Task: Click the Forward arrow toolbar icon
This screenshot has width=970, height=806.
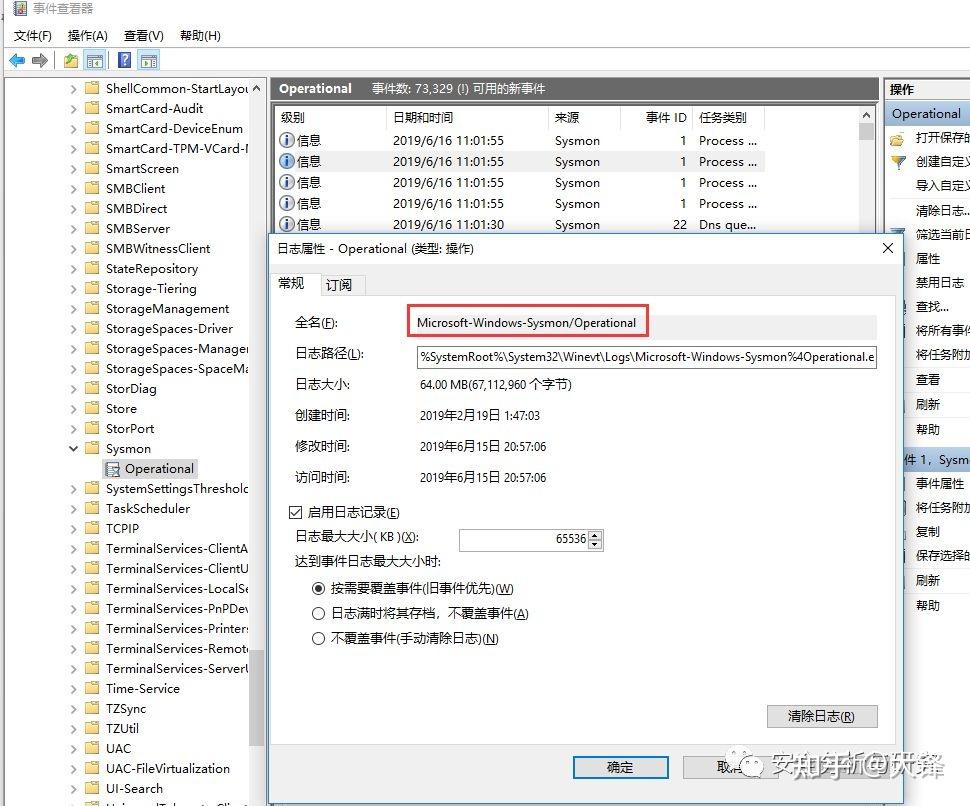Action: (40, 61)
